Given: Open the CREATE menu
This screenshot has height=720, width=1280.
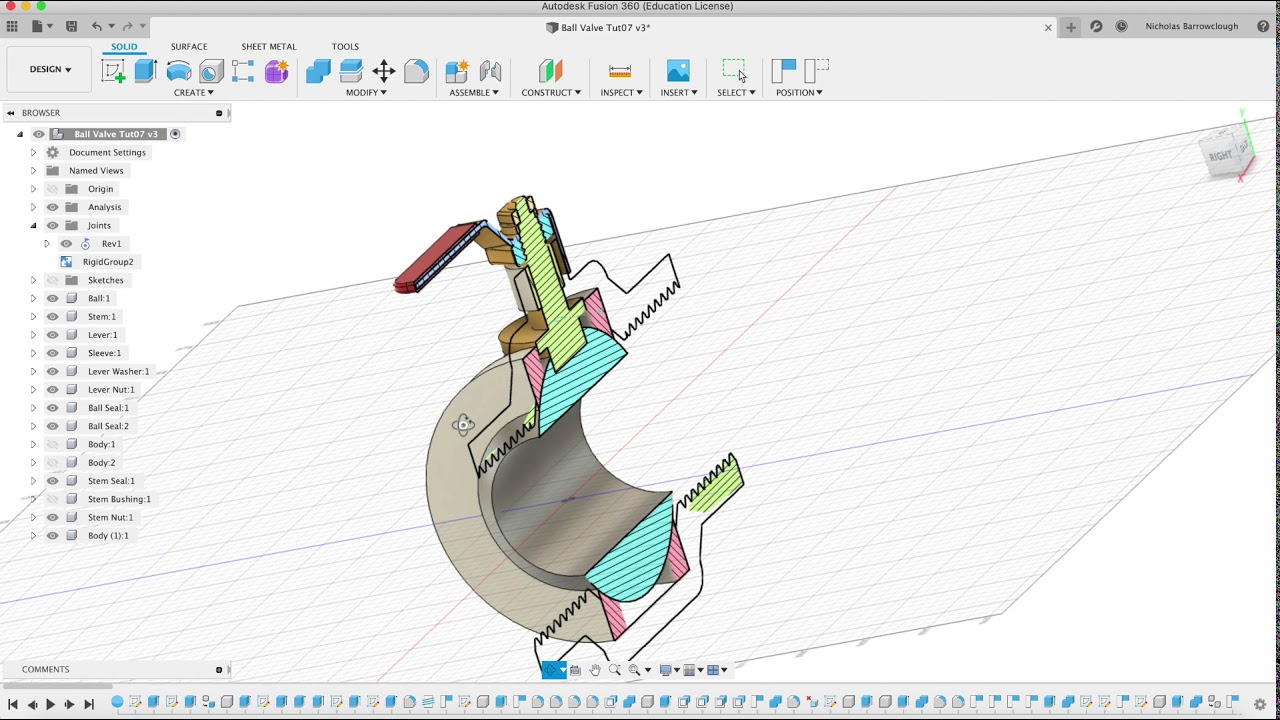Looking at the screenshot, I should click(194, 93).
